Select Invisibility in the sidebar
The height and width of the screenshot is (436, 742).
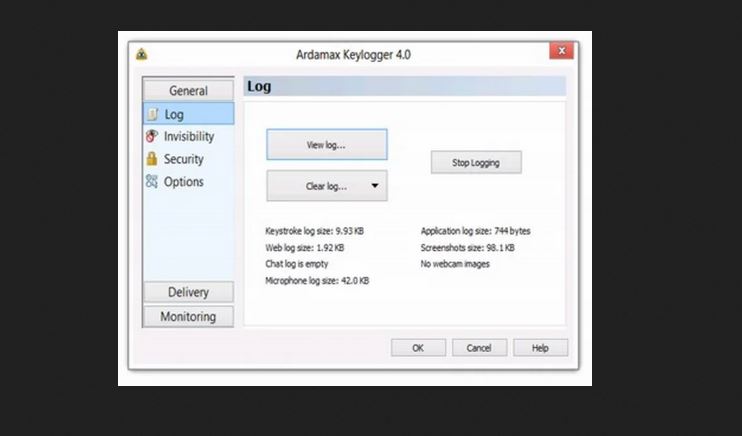(x=189, y=136)
